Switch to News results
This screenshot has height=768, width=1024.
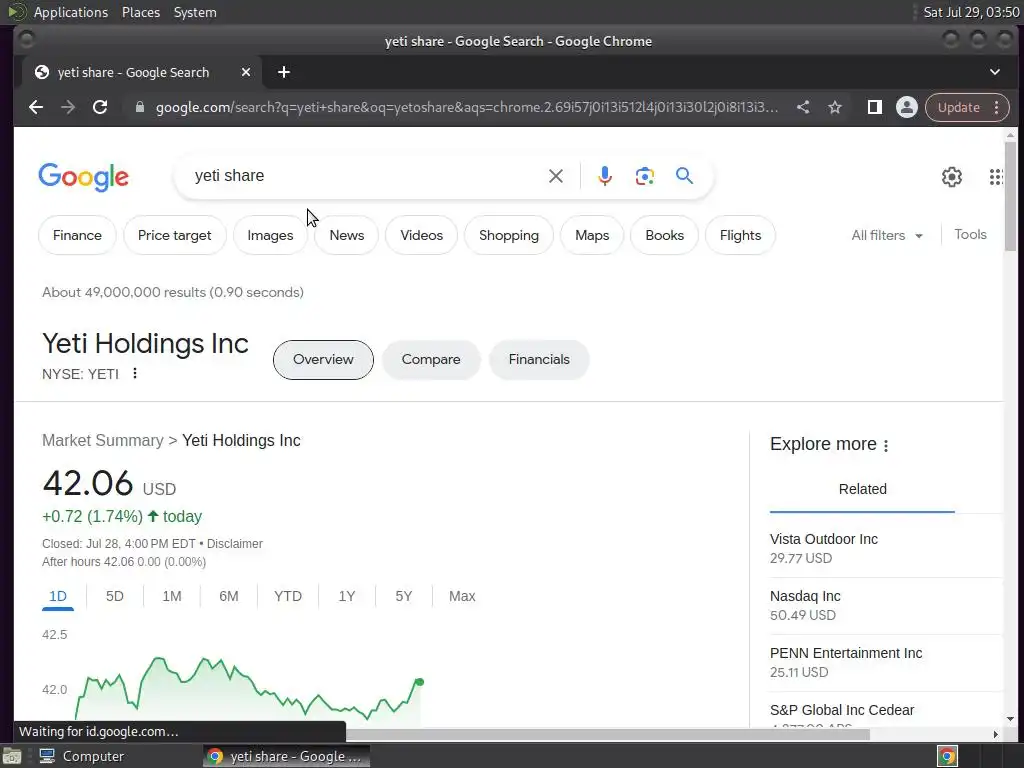pyautogui.click(x=347, y=235)
